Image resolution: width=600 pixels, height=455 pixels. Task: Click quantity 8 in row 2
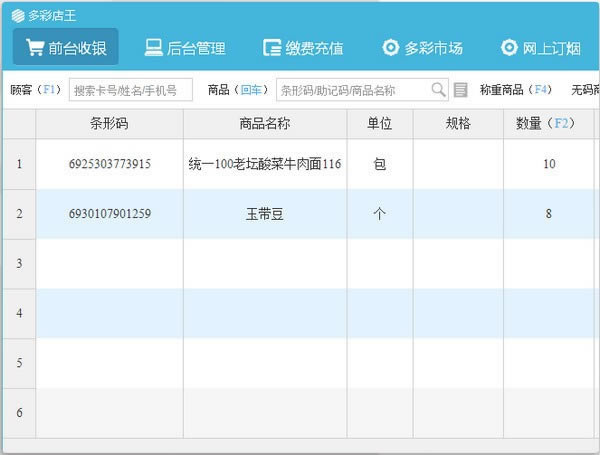click(549, 214)
